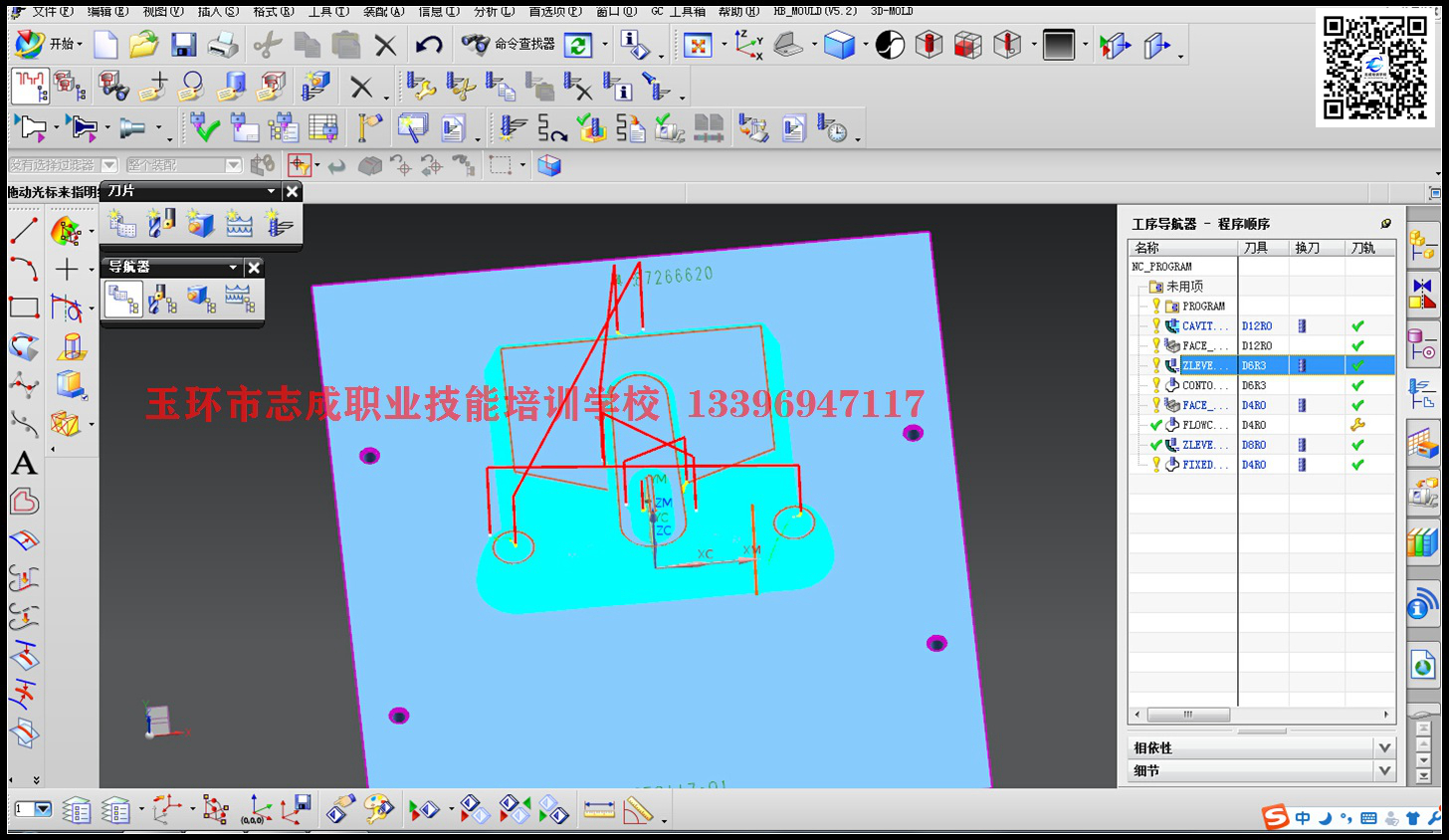The height and width of the screenshot is (840, 1449).
Task: Click the rectangle tool in left sidebar
Action: 24,308
